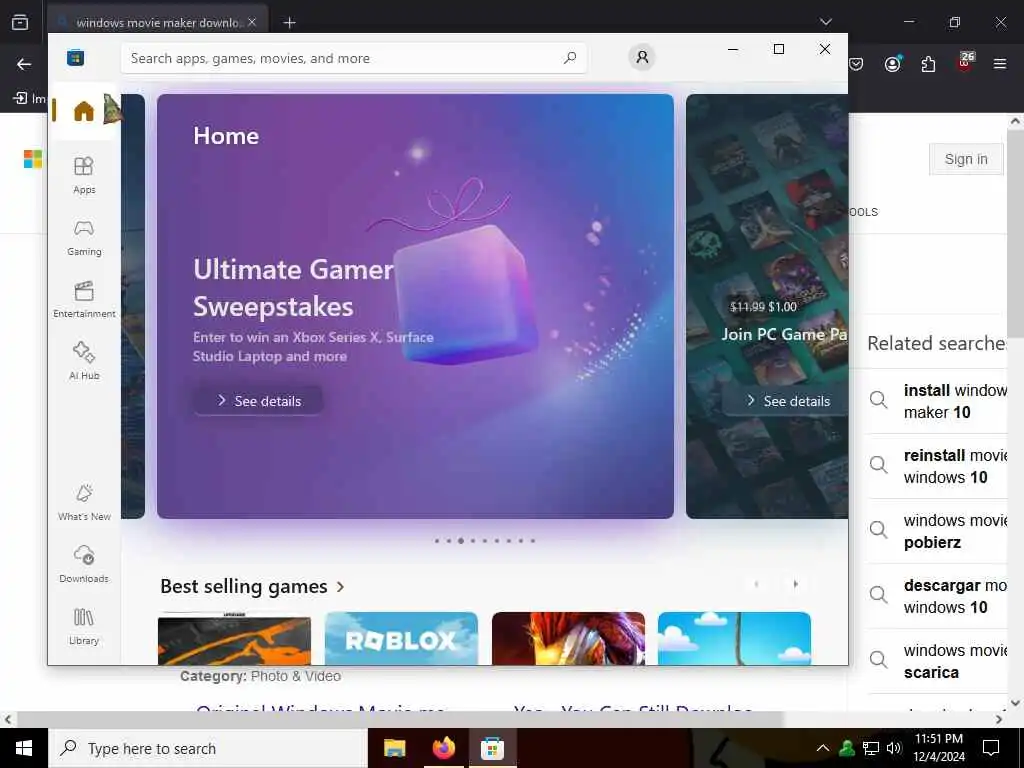1024x768 pixels.
Task: Click Sign in button on Bing page
Action: [966, 159]
